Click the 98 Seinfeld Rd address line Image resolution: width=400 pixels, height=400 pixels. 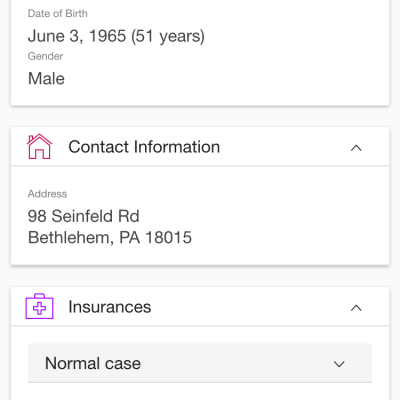83,216
